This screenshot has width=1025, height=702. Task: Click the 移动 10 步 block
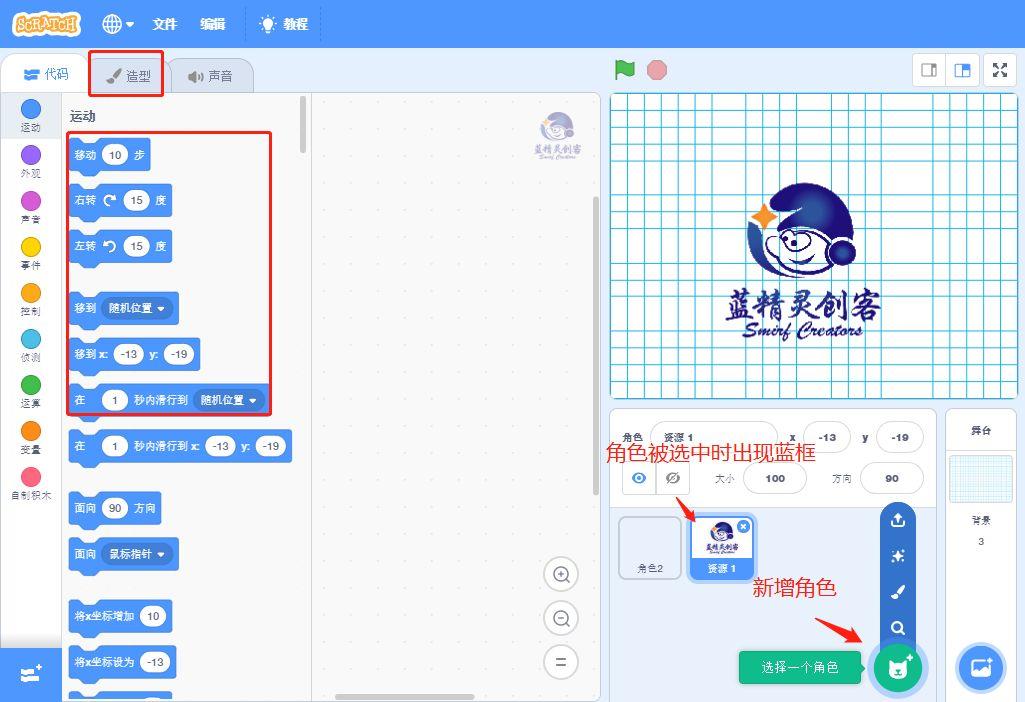pos(109,156)
